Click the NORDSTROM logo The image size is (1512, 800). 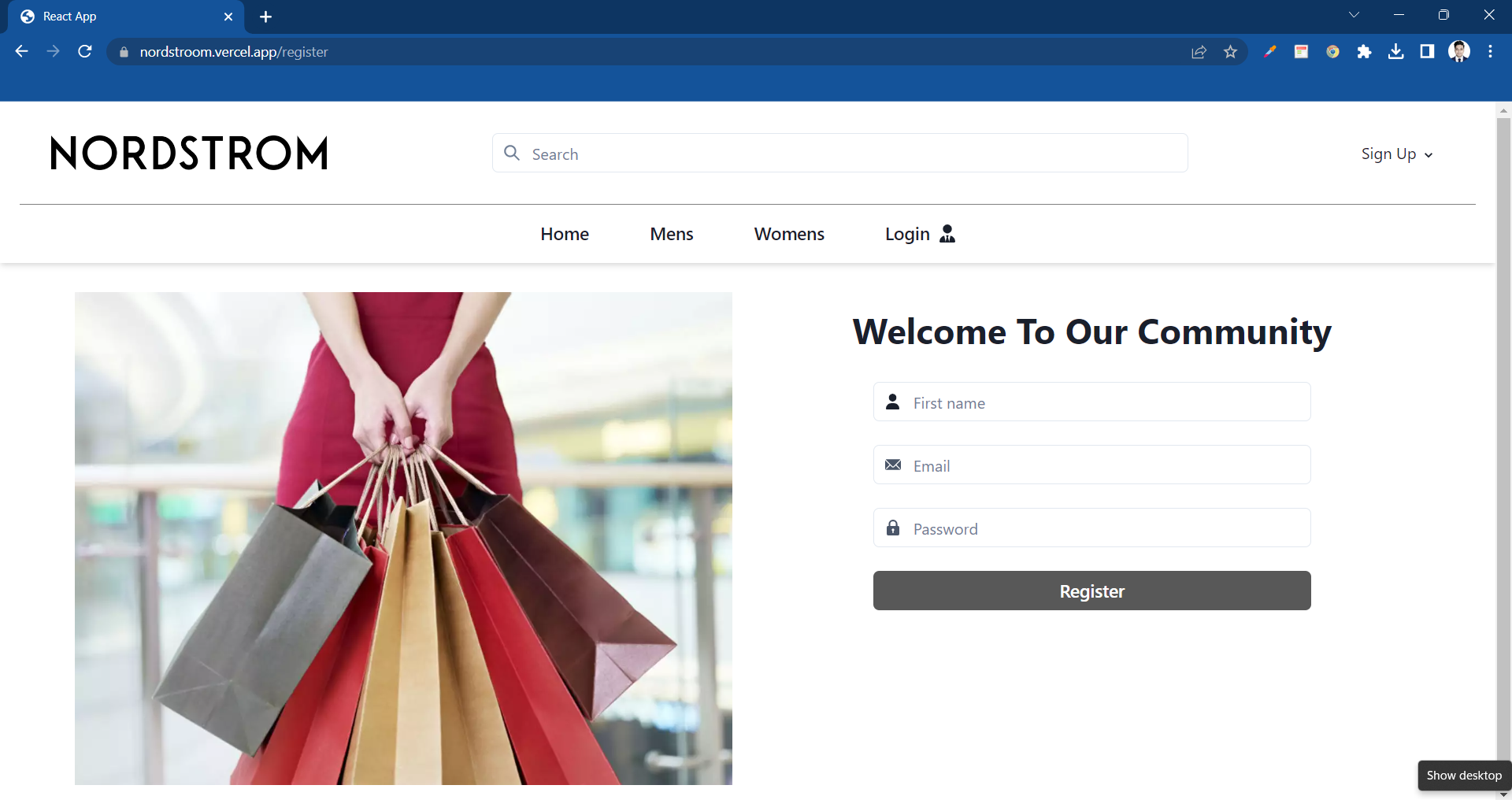click(x=189, y=153)
